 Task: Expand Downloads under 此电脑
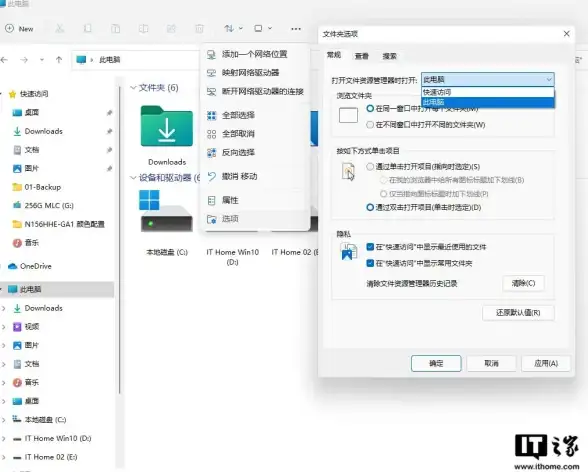coord(3,308)
